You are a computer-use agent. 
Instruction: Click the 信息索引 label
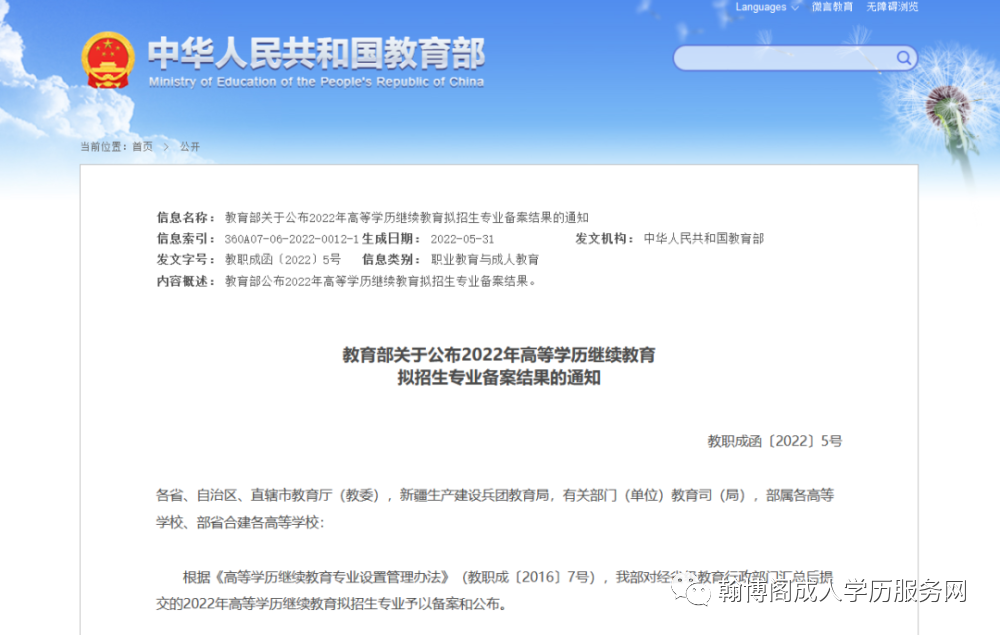pyautogui.click(x=186, y=238)
